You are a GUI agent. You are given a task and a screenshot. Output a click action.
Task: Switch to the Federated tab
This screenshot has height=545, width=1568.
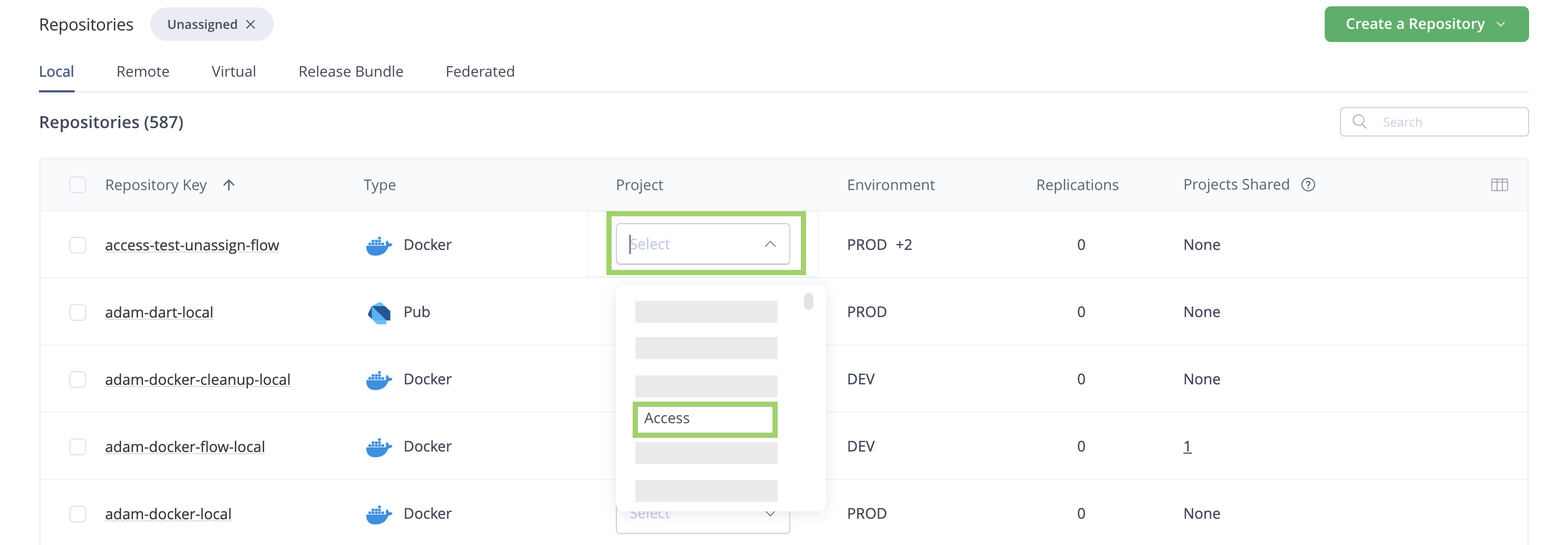coord(480,71)
